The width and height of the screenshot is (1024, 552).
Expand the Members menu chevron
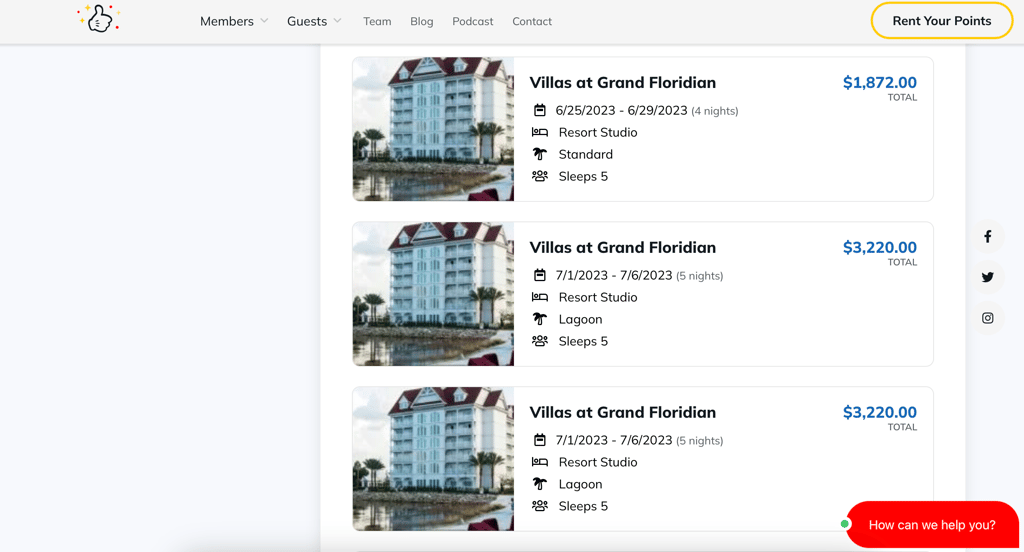(x=264, y=21)
